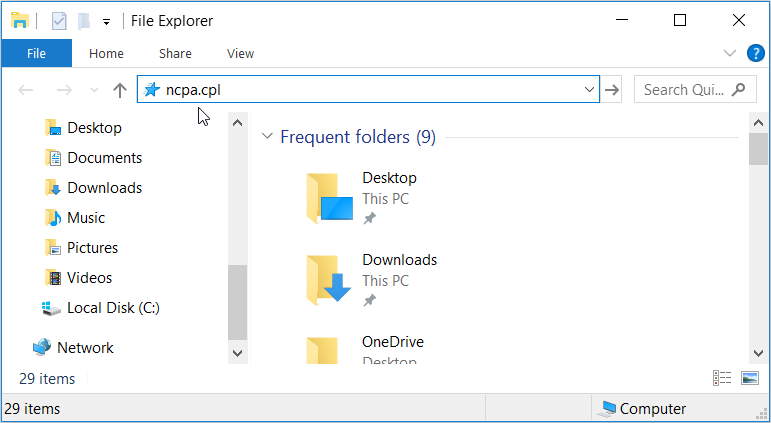
Task: Click the blue Help question mark icon
Action: pos(755,53)
